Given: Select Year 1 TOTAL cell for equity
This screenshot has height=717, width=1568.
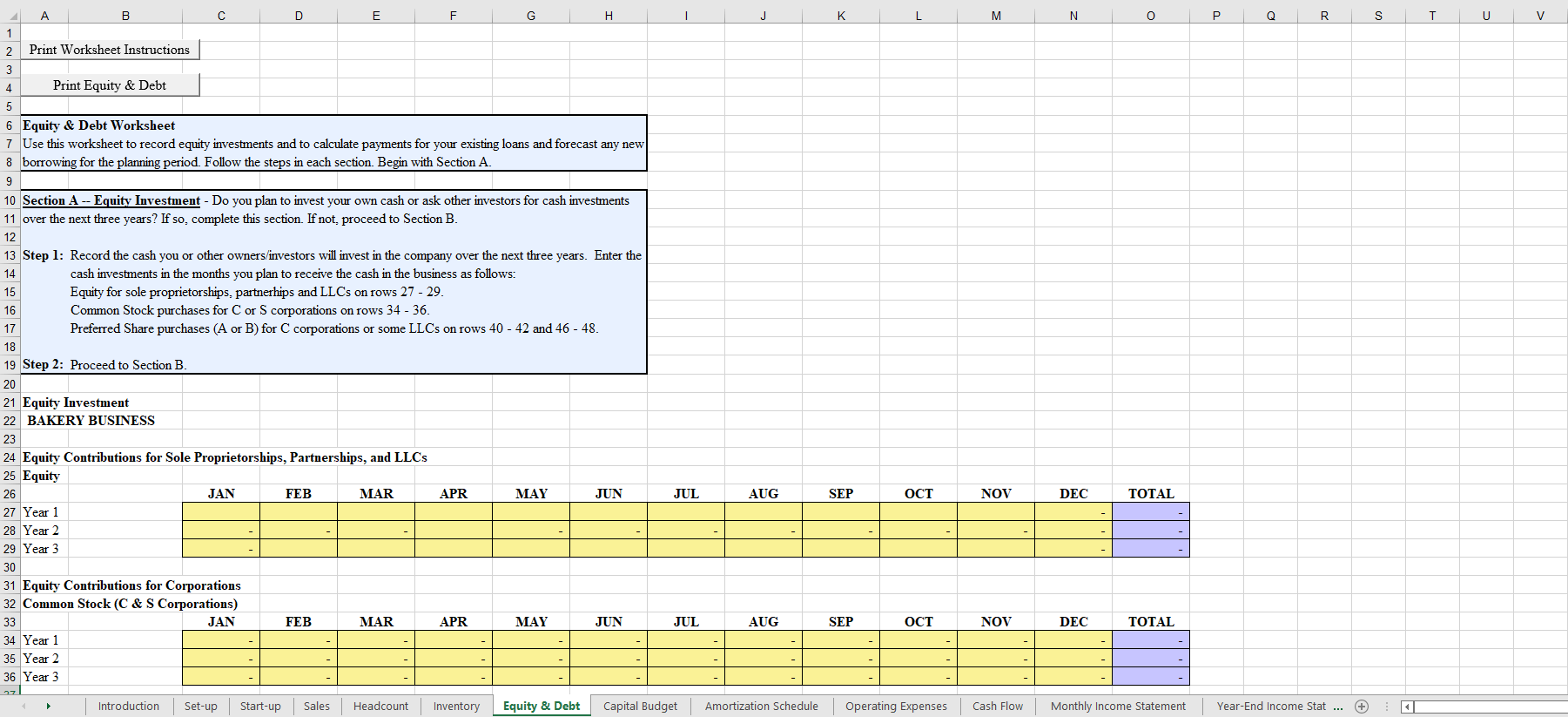Looking at the screenshot, I should click(x=1150, y=512).
